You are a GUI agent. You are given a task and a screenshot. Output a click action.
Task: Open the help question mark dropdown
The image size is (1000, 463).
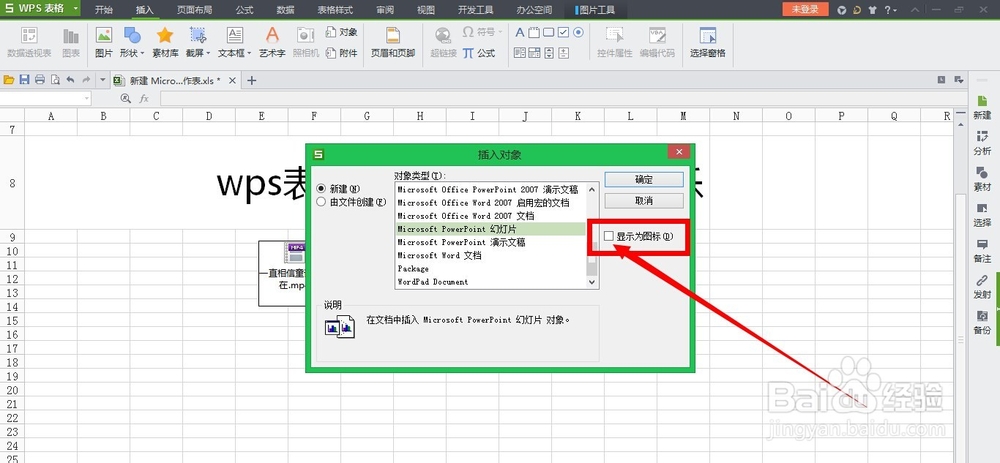click(x=890, y=10)
